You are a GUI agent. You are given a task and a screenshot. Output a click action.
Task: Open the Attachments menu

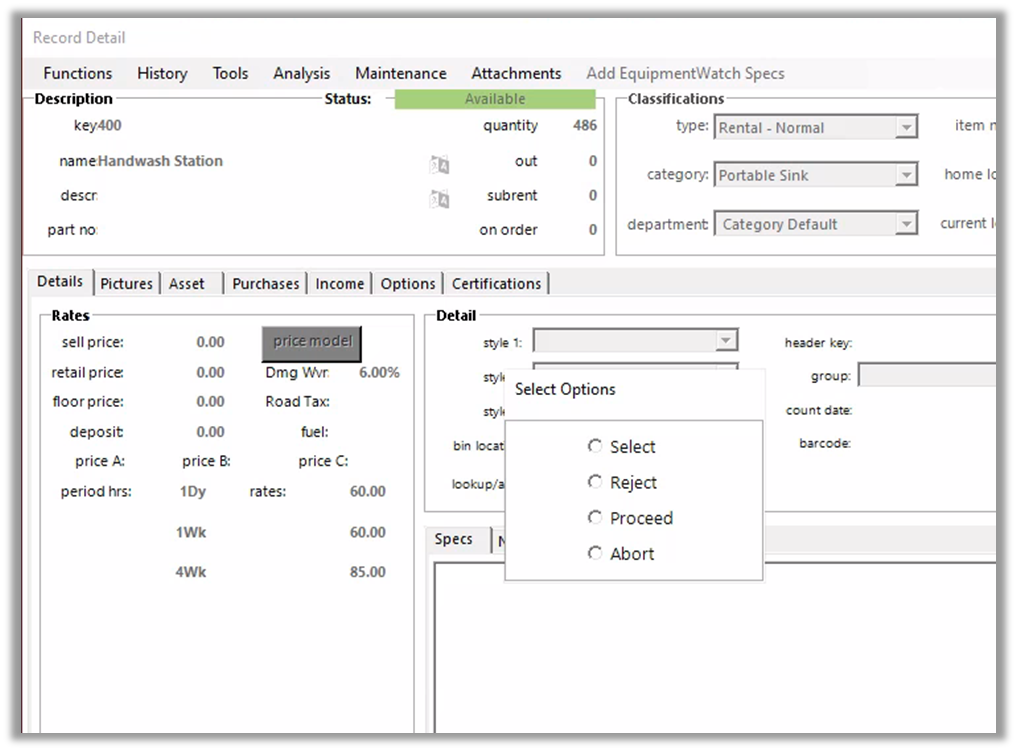(x=516, y=73)
